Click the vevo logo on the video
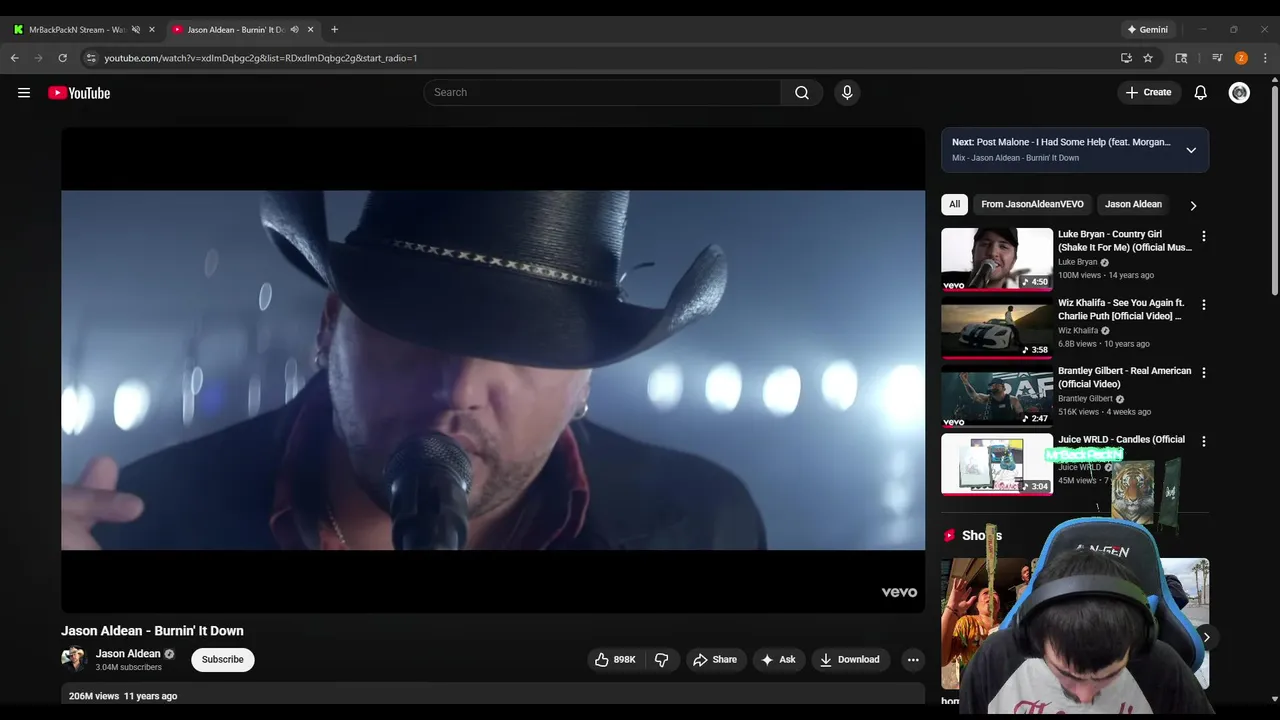This screenshot has height=720, width=1280. click(899, 592)
